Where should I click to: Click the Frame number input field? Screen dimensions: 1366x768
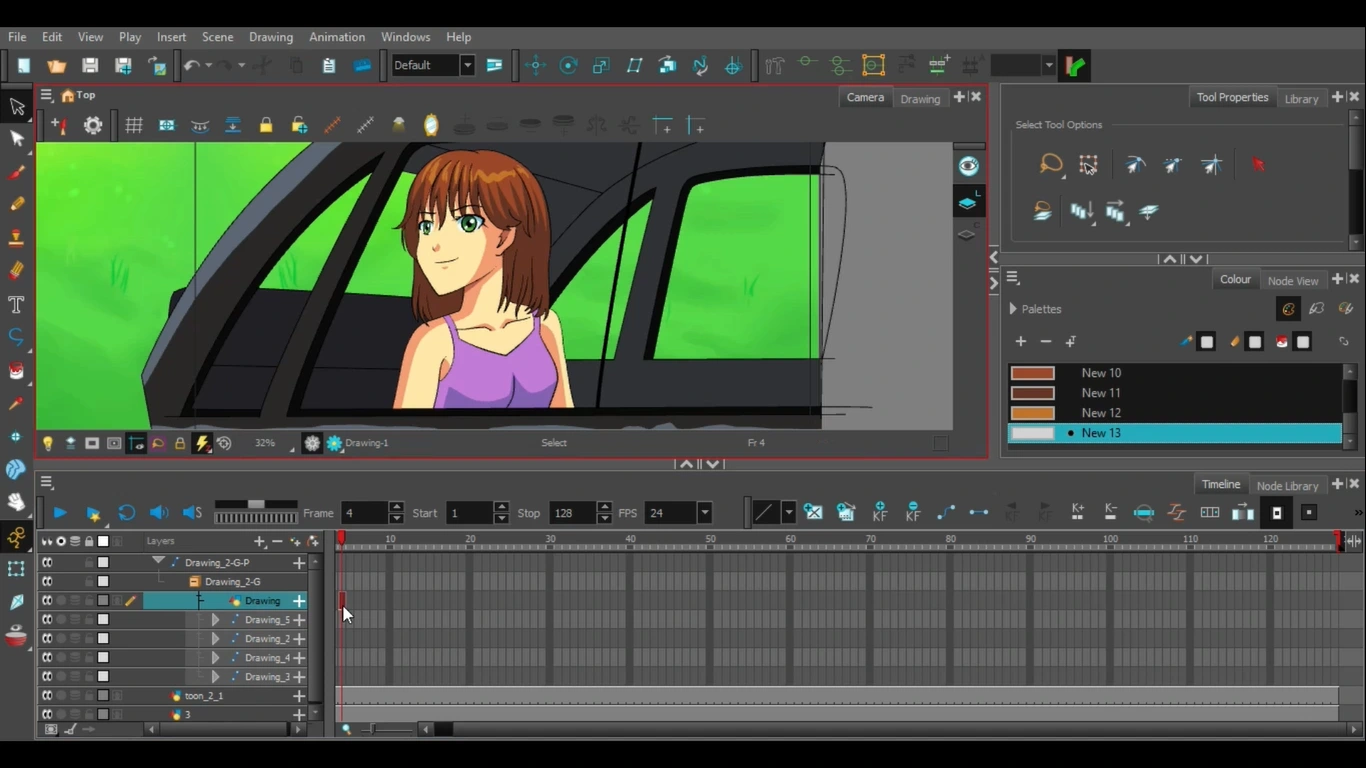pos(364,513)
